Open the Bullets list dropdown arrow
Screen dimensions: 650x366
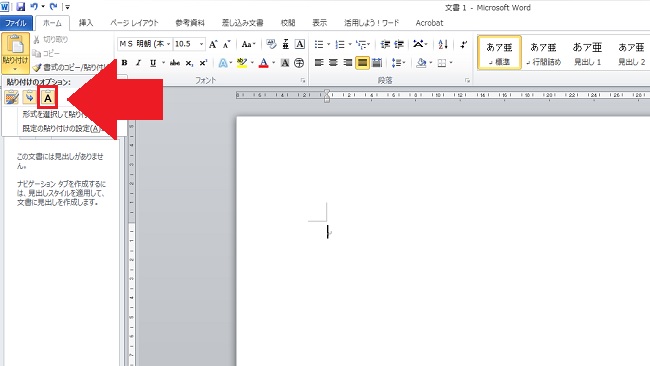328,44
